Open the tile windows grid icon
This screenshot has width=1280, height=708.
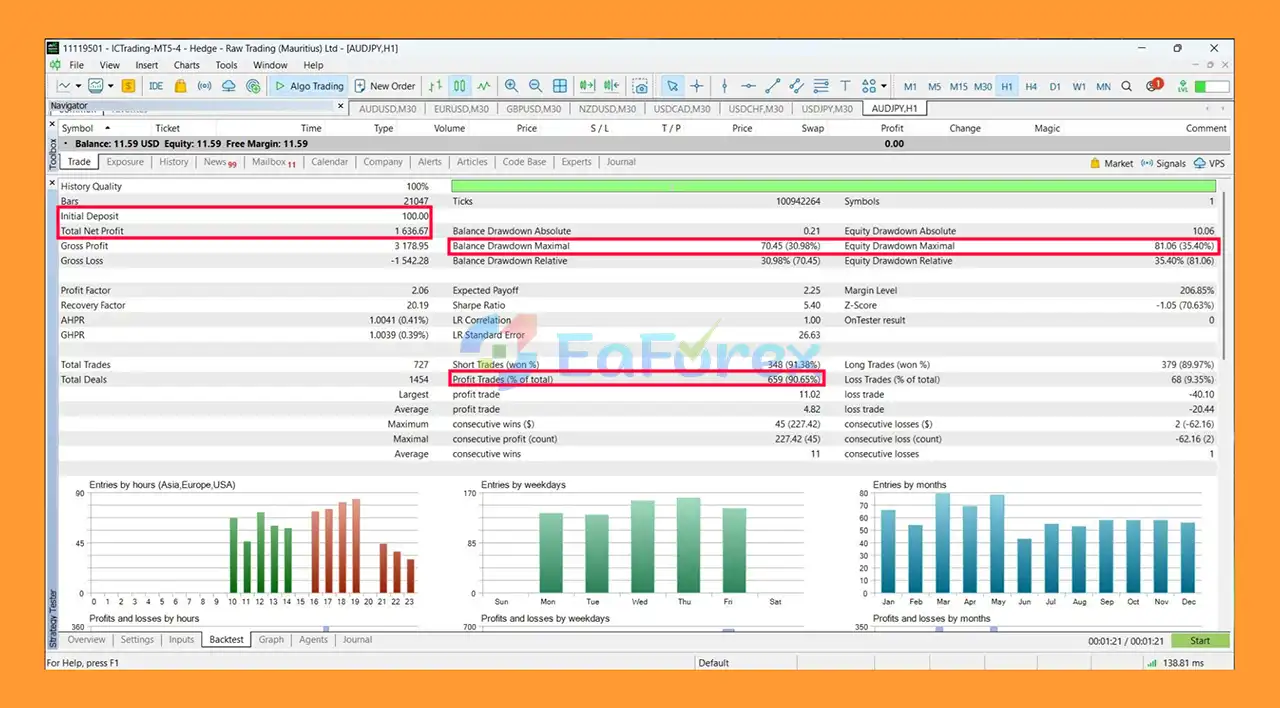point(560,86)
